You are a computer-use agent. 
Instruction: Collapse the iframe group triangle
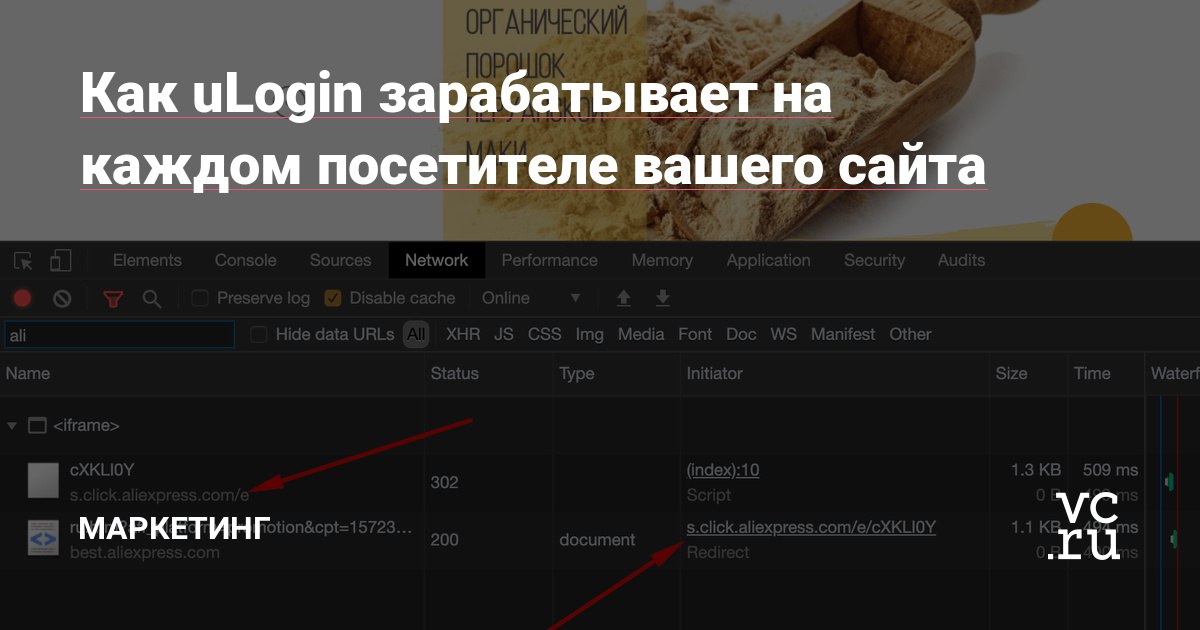click(12, 425)
